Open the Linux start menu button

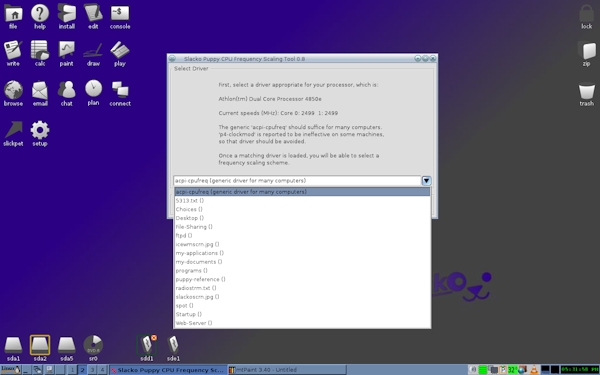[x=10, y=370]
